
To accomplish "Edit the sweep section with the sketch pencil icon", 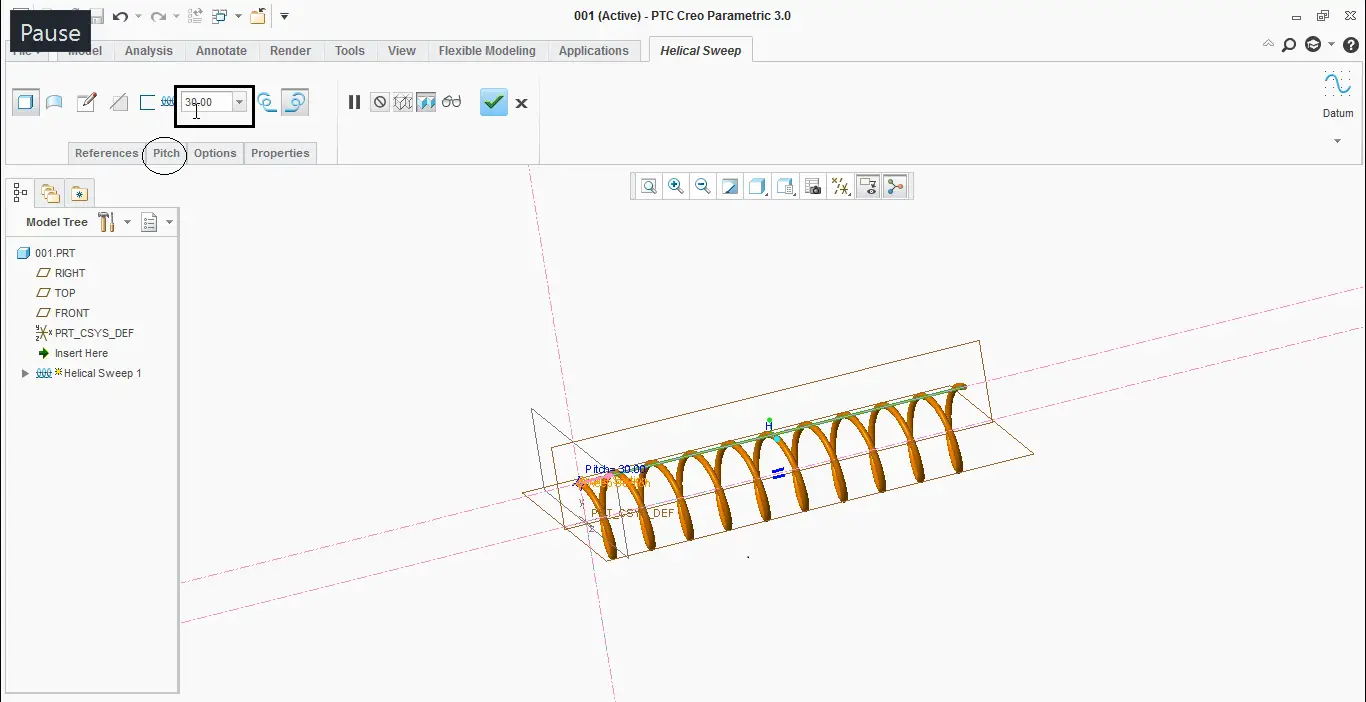I will (x=87, y=101).
